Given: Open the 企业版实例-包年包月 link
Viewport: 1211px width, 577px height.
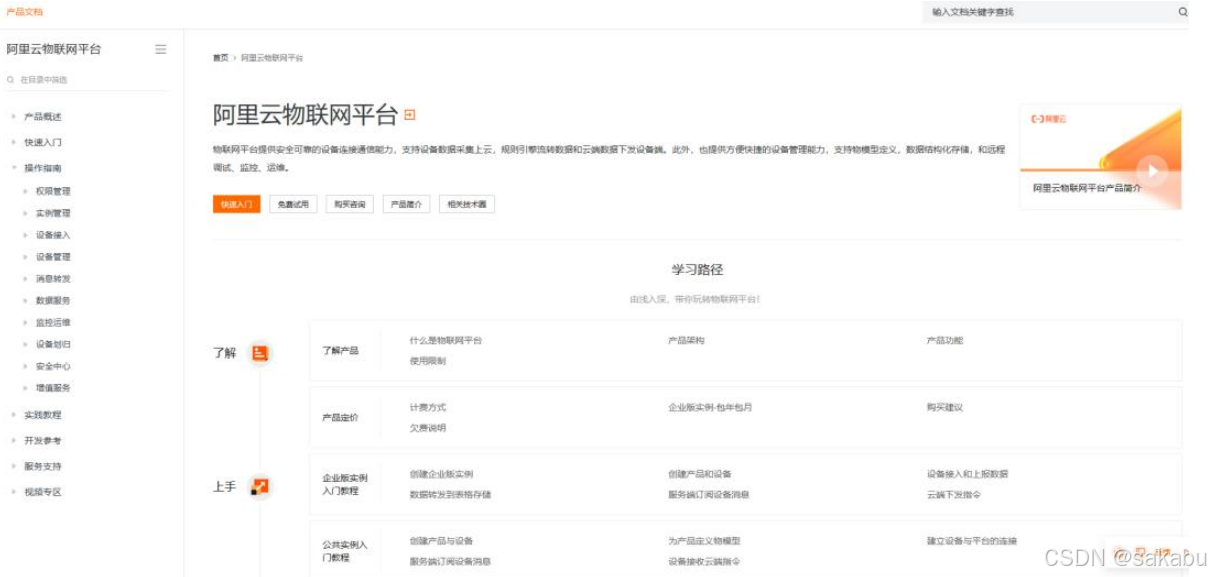Looking at the screenshot, I should click(710, 408).
